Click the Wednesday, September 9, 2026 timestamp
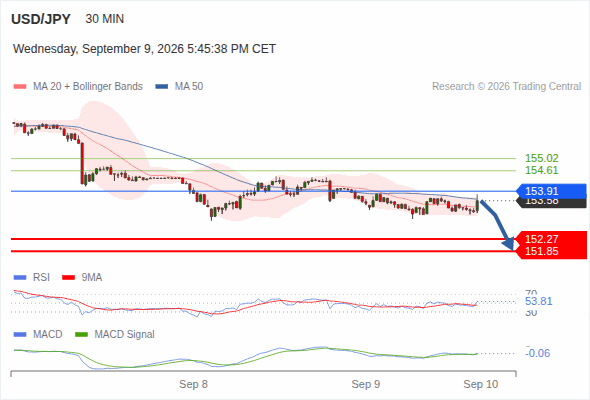The width and height of the screenshot is (590, 400). point(144,49)
